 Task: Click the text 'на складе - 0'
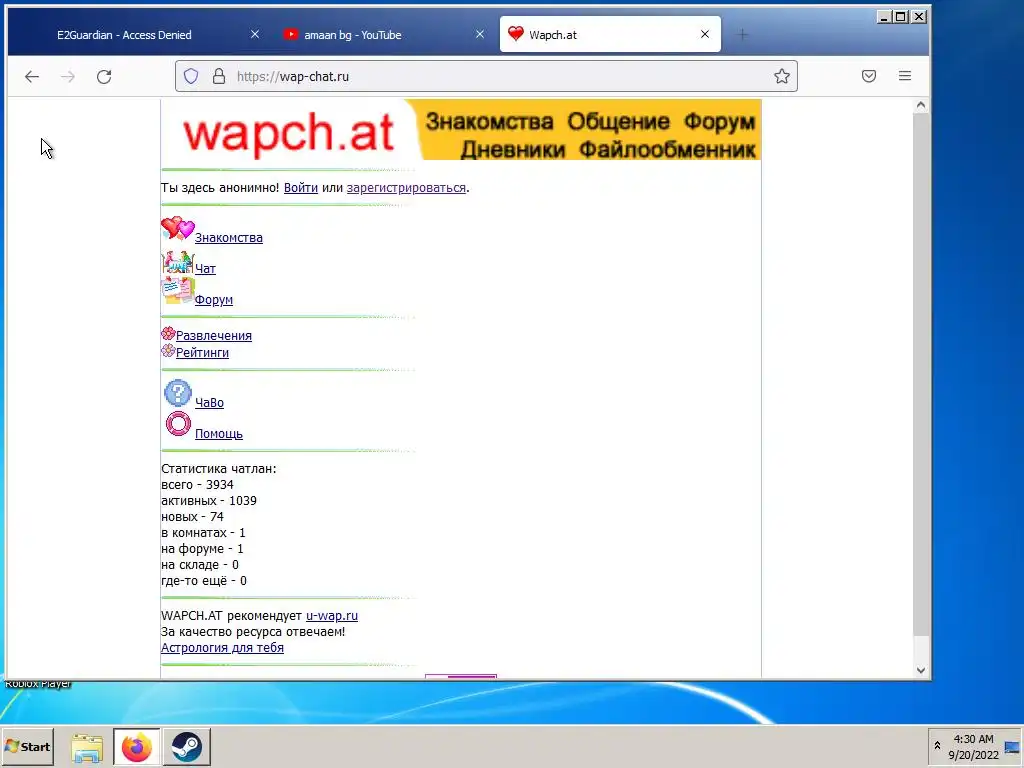pos(200,565)
